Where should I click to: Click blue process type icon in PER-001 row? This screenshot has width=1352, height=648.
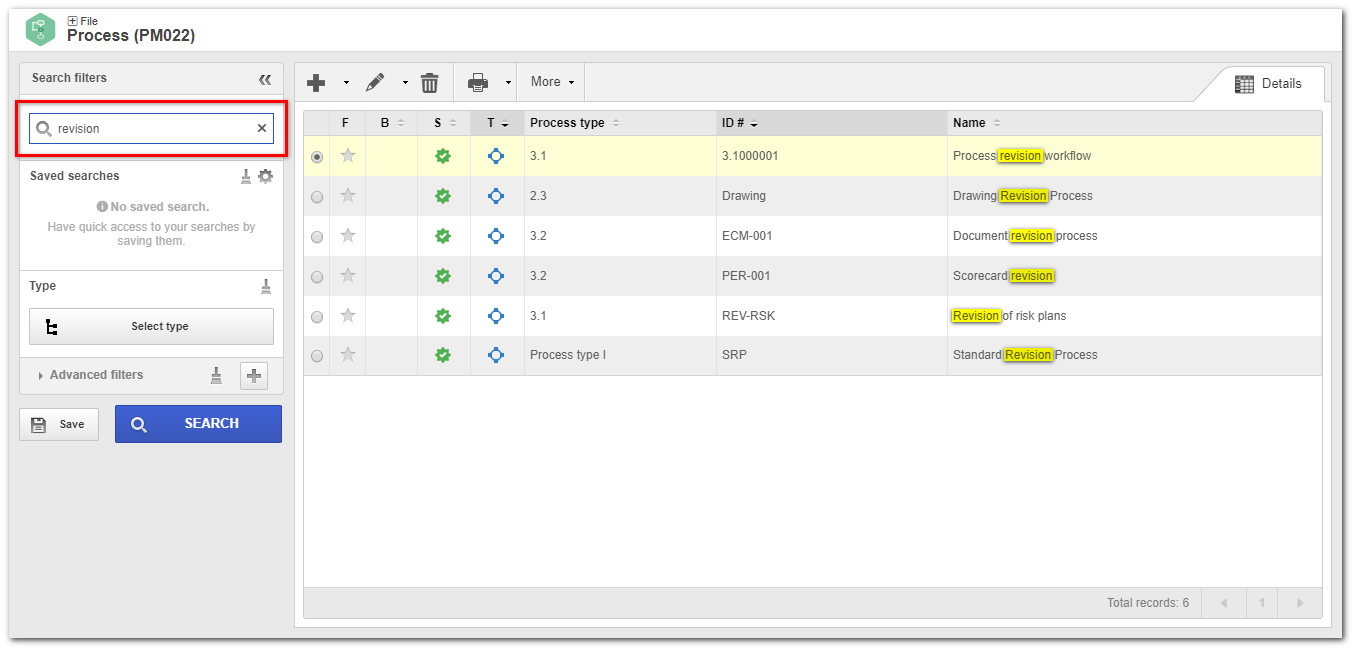click(496, 276)
